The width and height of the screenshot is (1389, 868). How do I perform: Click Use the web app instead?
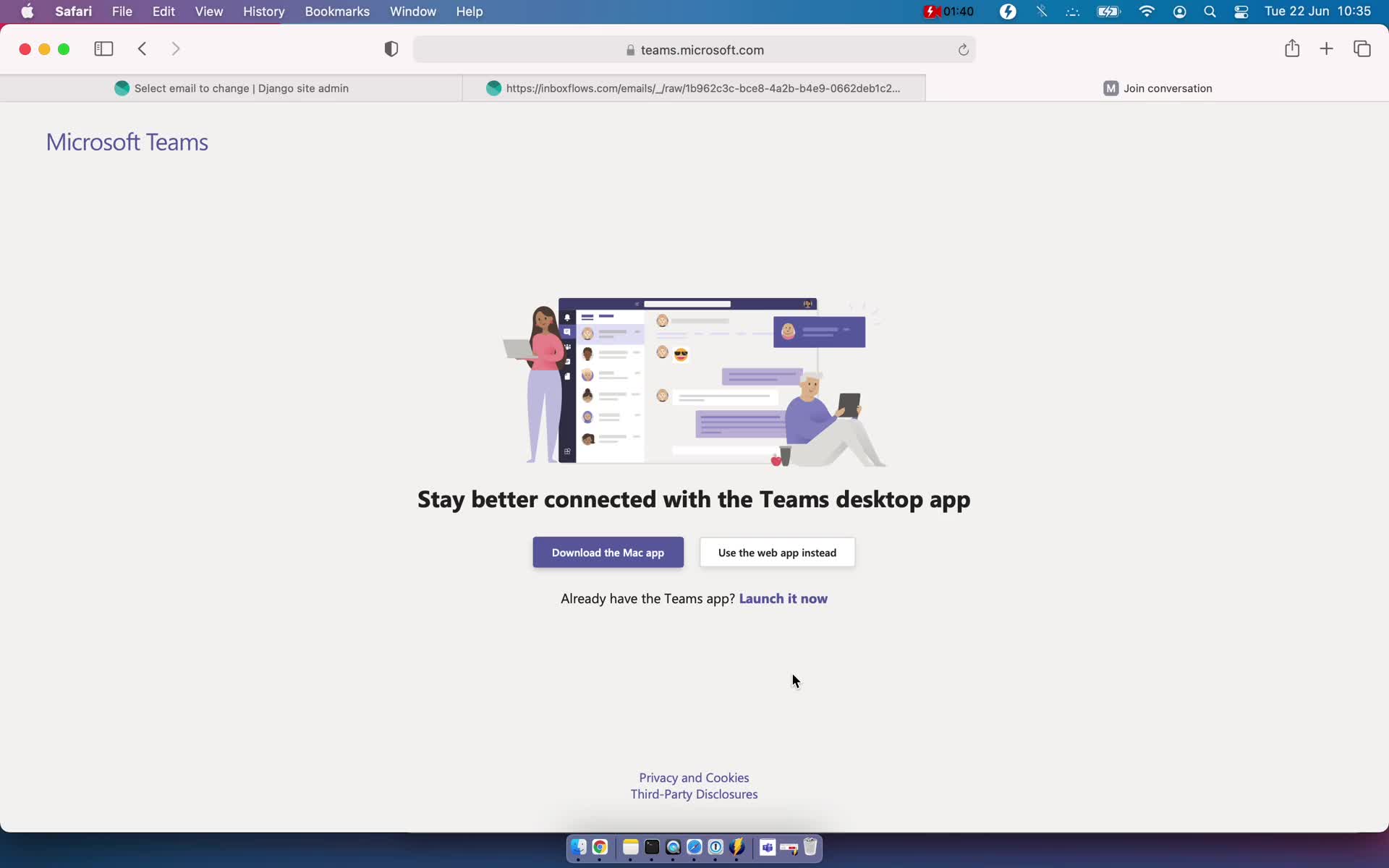(x=777, y=552)
